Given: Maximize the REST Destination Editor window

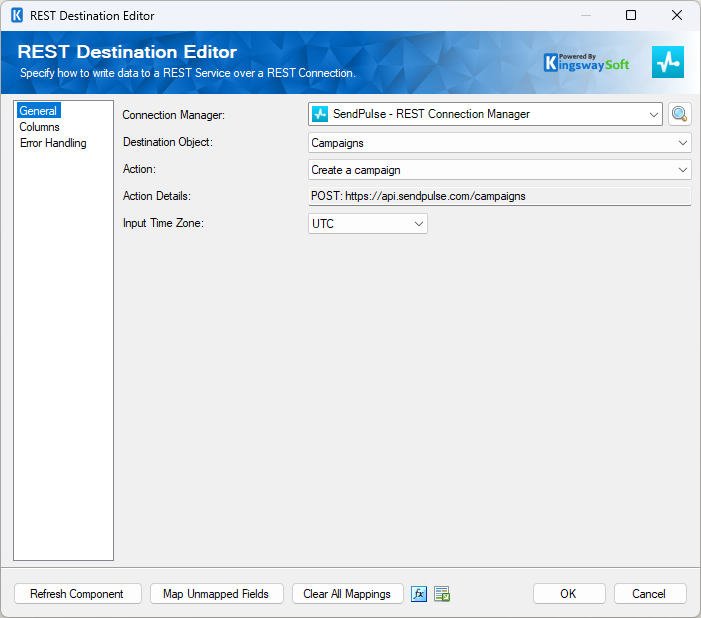Looking at the screenshot, I should pyautogui.click(x=630, y=15).
